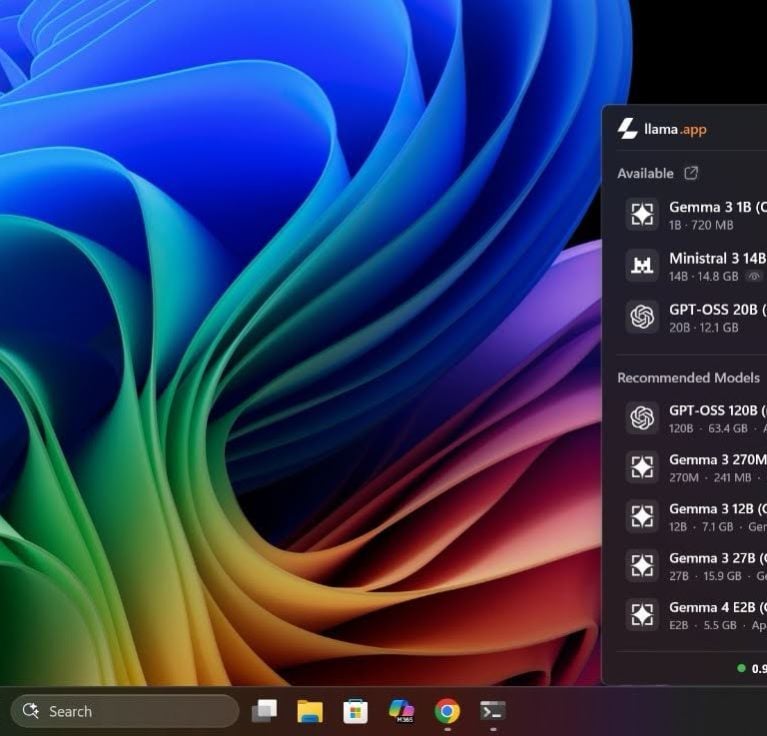Click the llama.app logo icon
This screenshot has width=767, height=736.
[x=627, y=129]
